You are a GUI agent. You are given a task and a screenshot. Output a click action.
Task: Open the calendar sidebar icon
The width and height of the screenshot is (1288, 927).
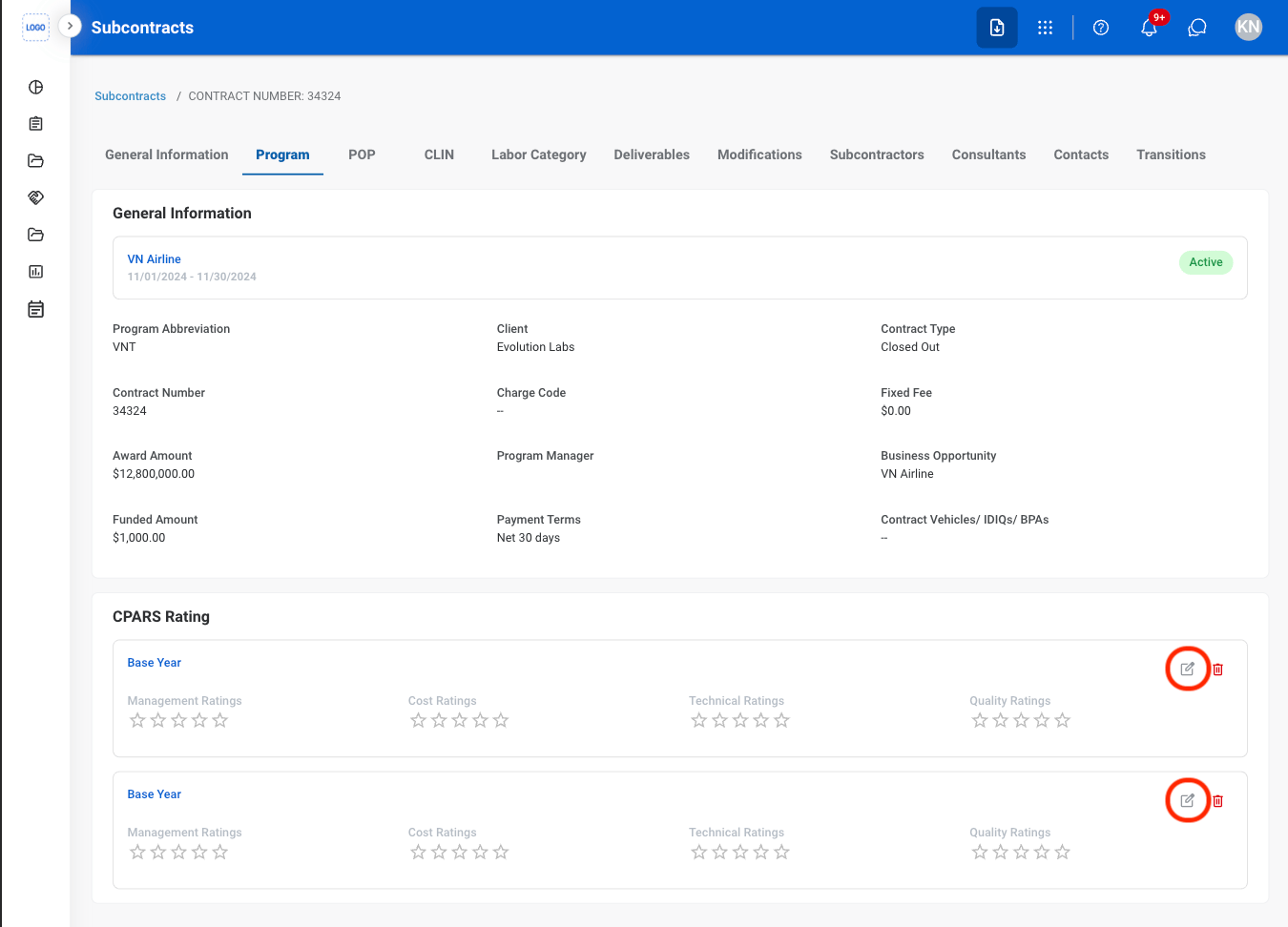click(36, 309)
